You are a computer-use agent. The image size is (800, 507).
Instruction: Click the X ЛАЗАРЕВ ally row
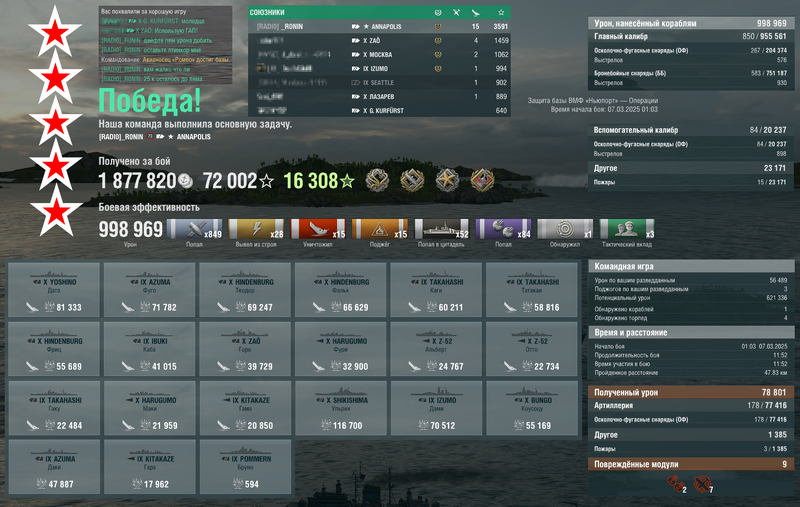coord(379,96)
